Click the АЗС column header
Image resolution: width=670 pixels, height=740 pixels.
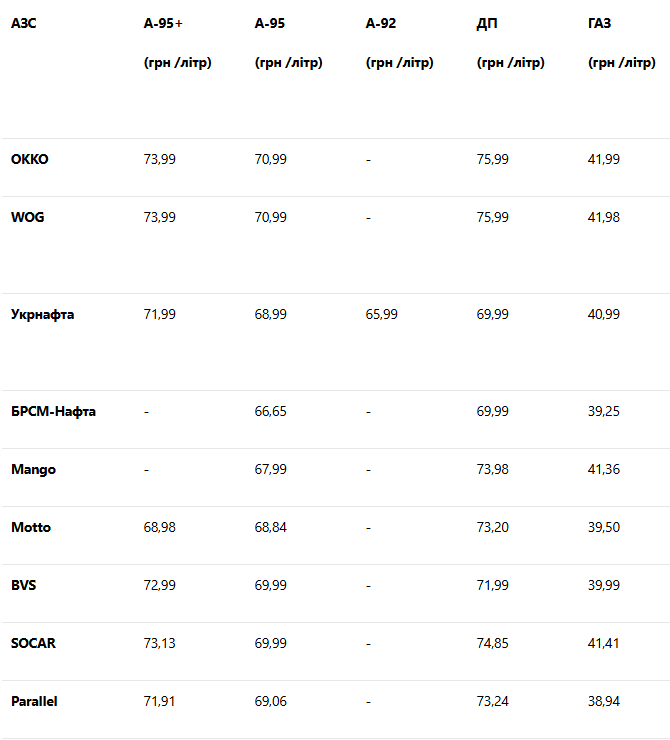pyautogui.click(x=23, y=23)
